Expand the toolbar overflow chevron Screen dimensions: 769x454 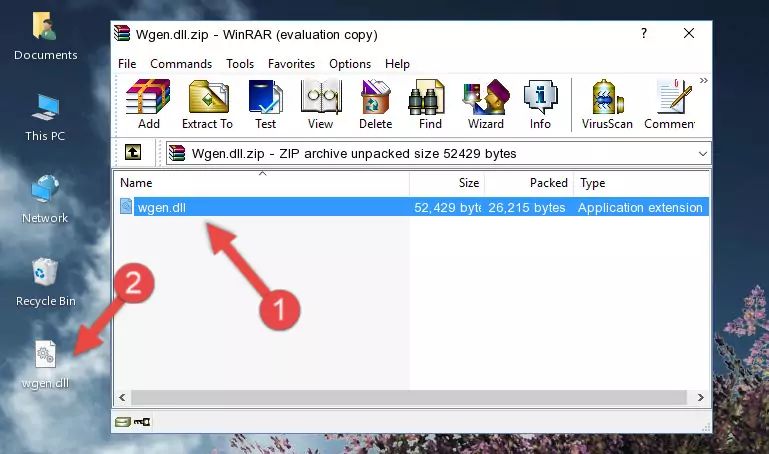(704, 80)
